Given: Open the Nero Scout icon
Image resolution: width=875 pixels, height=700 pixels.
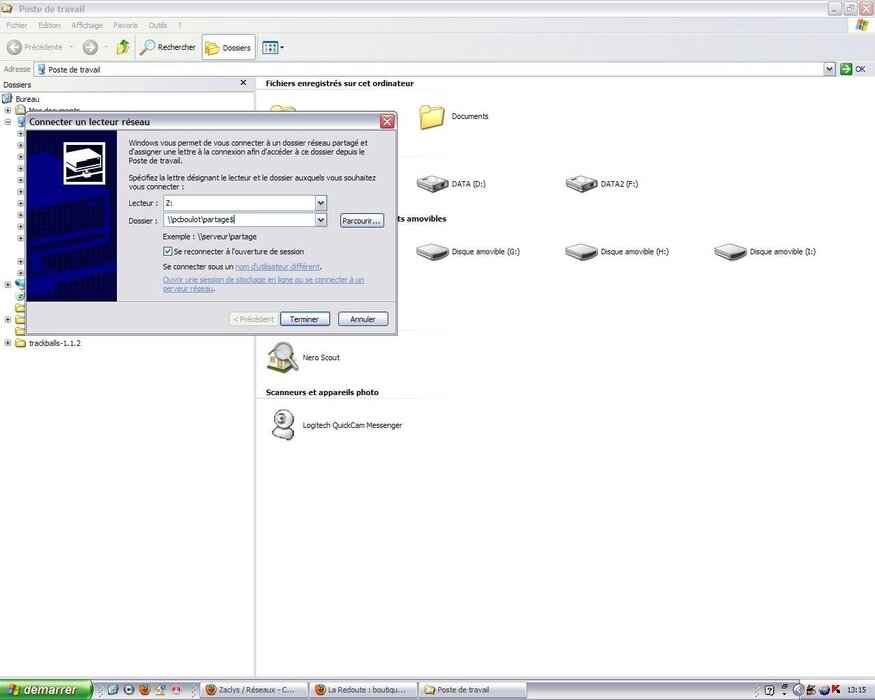Looking at the screenshot, I should pyautogui.click(x=284, y=357).
